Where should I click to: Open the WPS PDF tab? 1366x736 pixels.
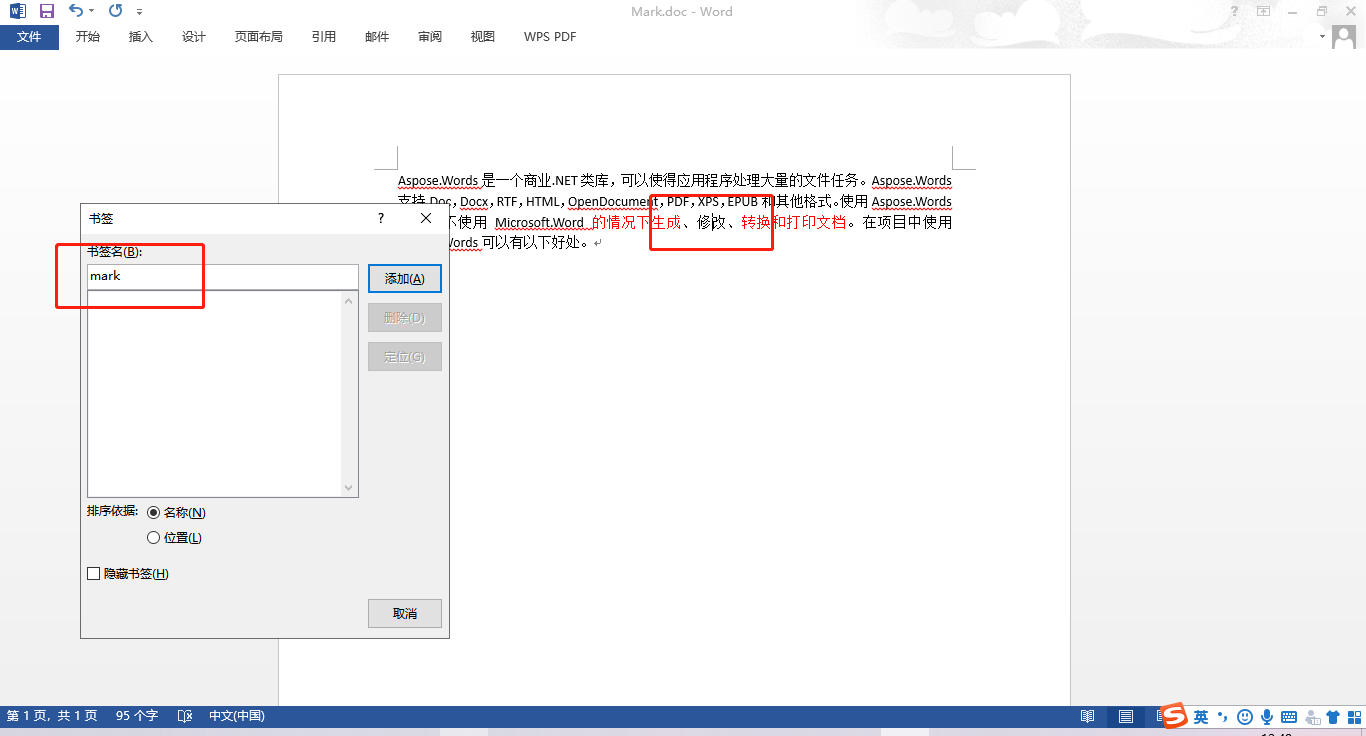(550, 37)
